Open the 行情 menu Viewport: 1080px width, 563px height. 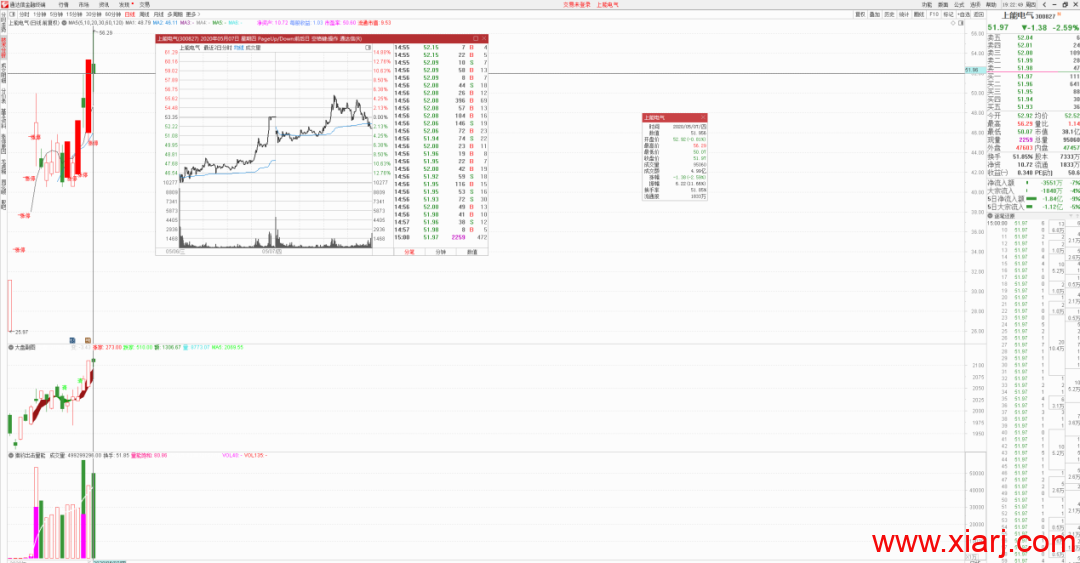(63, 4)
